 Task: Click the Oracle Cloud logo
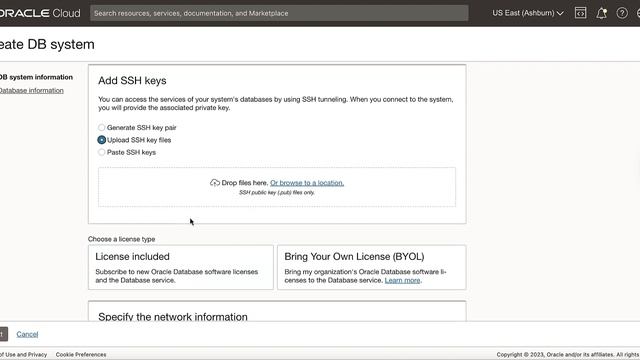click(40, 13)
